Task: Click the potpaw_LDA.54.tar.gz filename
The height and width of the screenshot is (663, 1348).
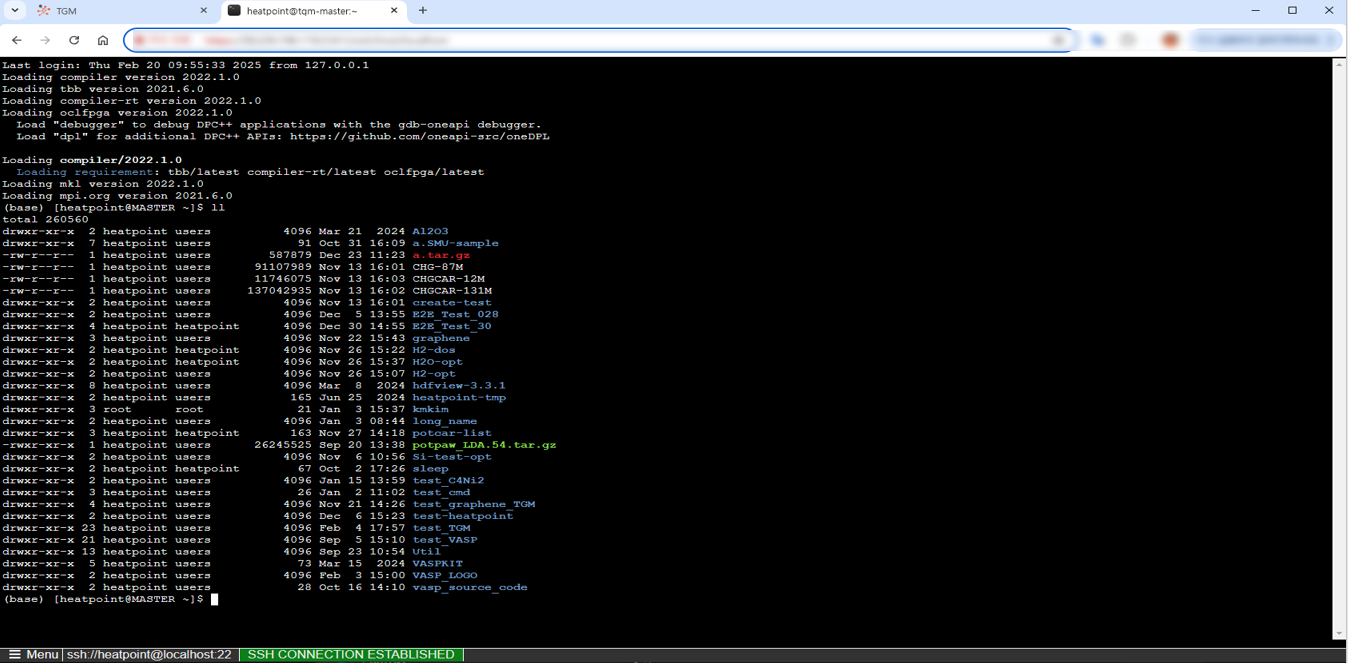Action: pyautogui.click(x=484, y=445)
